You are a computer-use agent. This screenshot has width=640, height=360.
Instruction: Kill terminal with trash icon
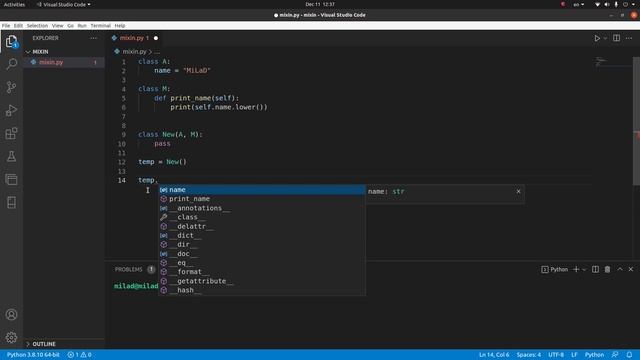point(607,269)
